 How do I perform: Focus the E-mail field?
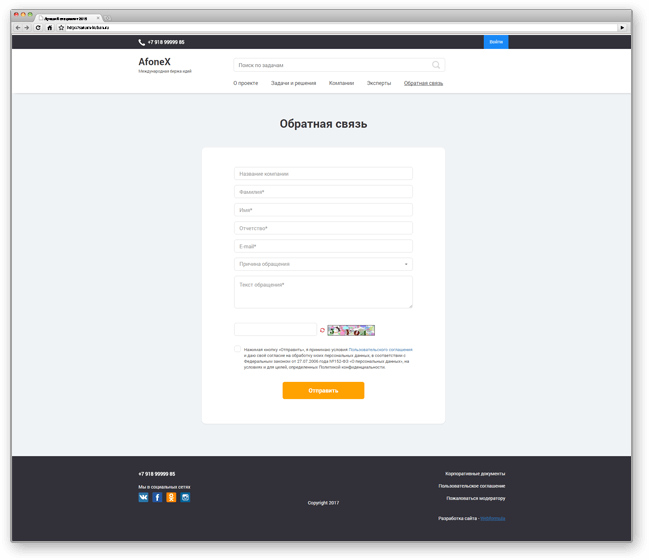(x=323, y=246)
